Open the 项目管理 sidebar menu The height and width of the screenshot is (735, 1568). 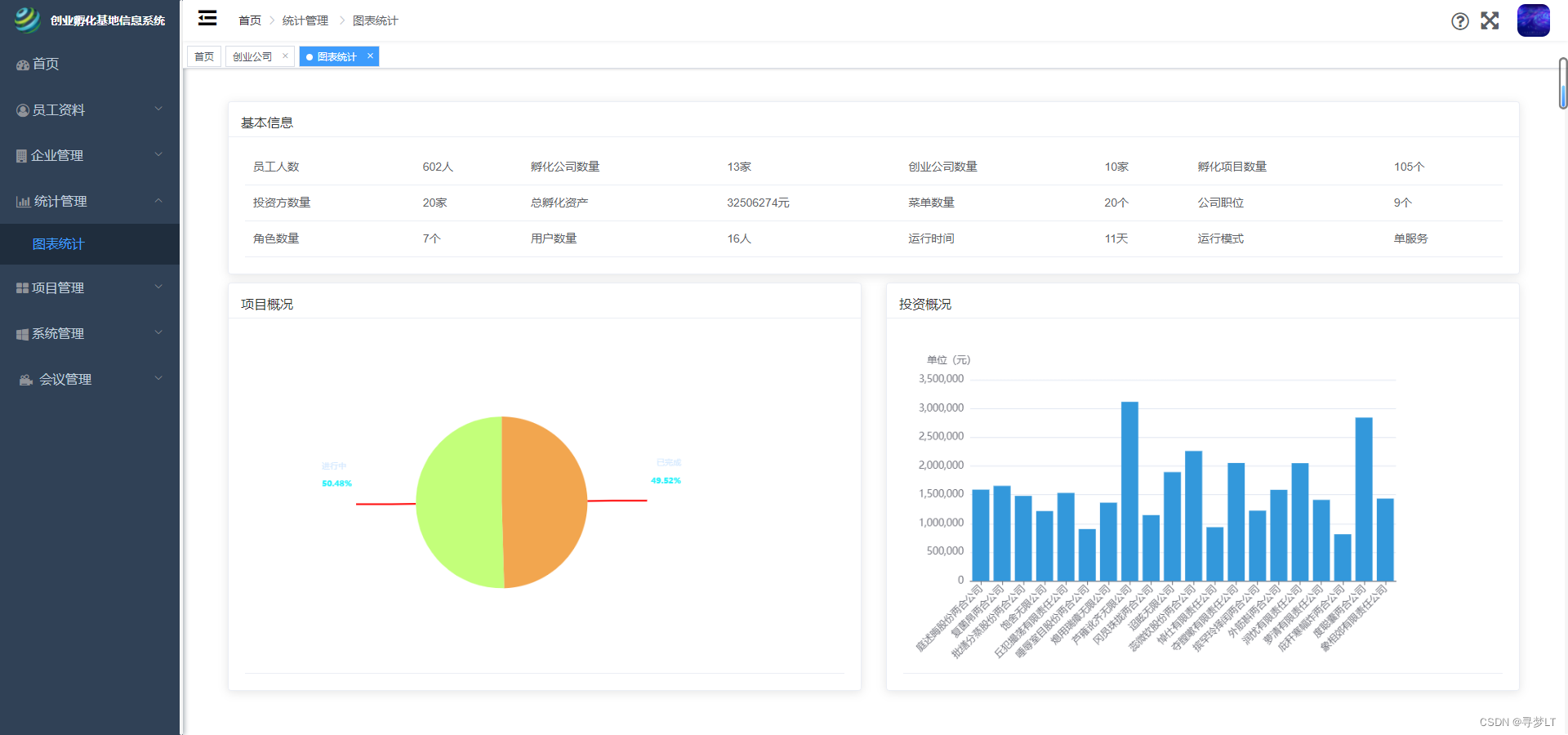coord(90,287)
